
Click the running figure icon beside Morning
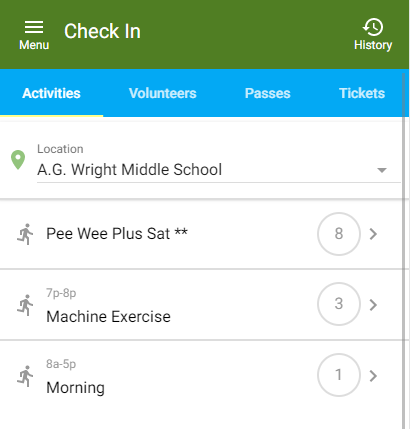[x=25, y=376]
